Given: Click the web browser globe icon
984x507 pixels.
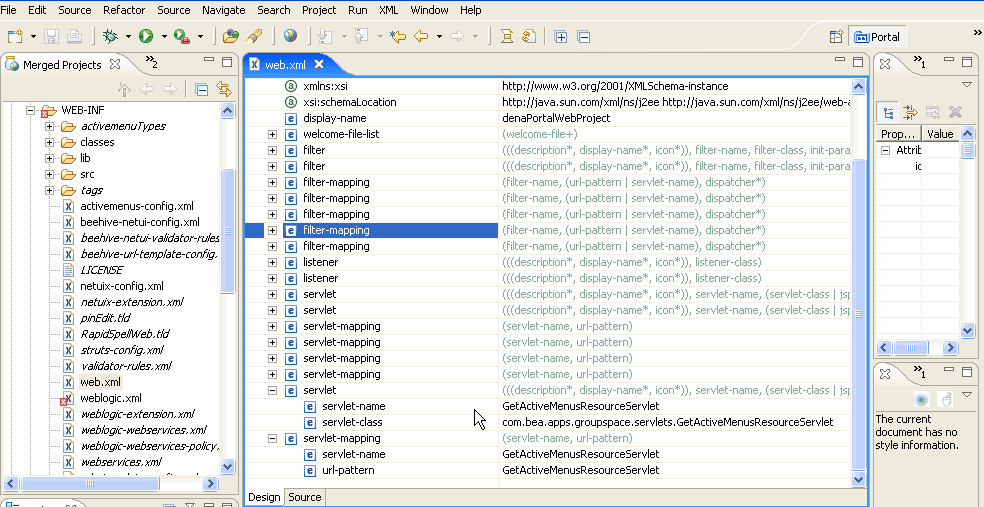Looking at the screenshot, I should tap(290, 36).
